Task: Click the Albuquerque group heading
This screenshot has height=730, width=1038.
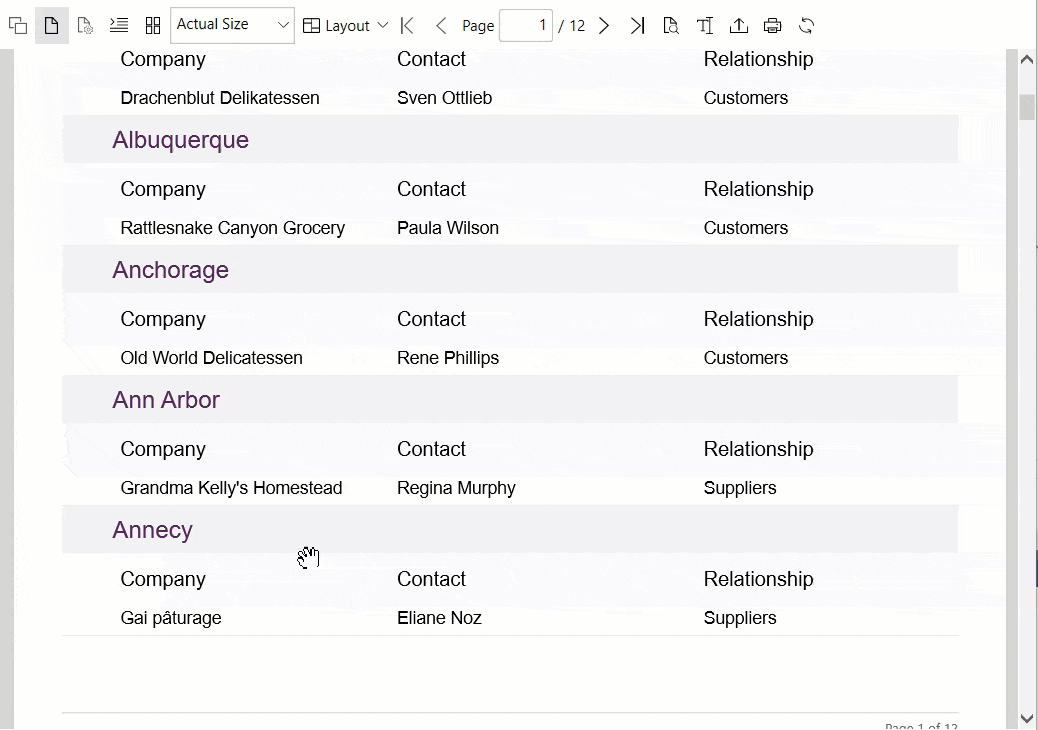Action: 181,140
